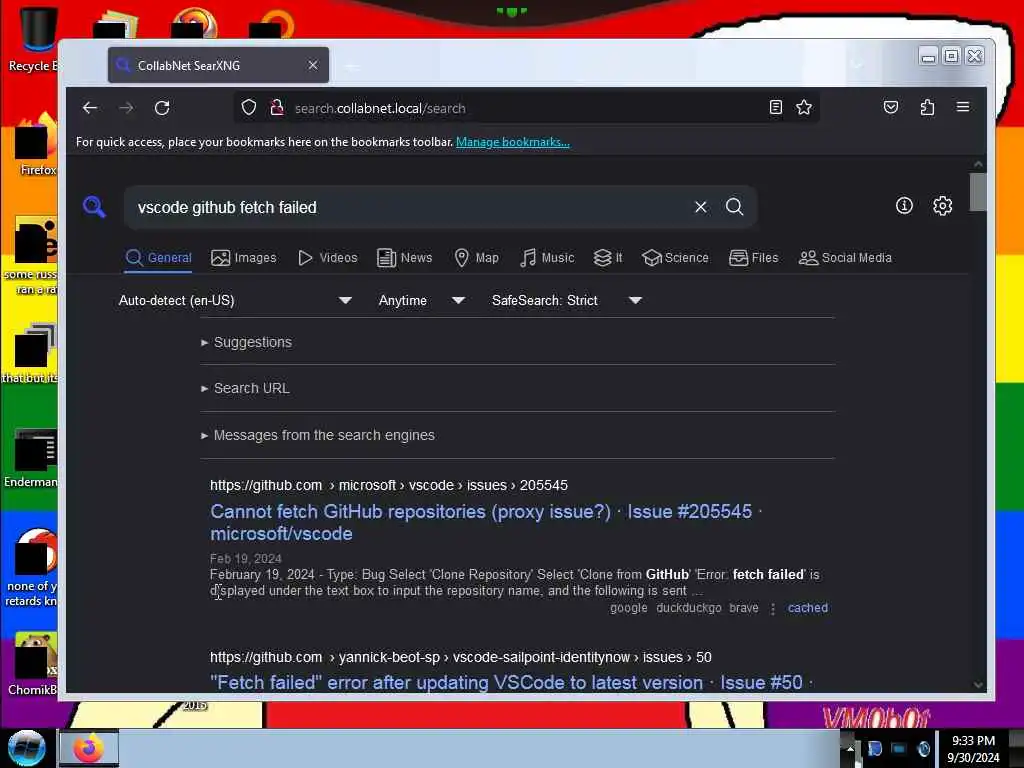Open the Firefox hamburger menu
Screen dimensions: 1024x768
coord(963,107)
